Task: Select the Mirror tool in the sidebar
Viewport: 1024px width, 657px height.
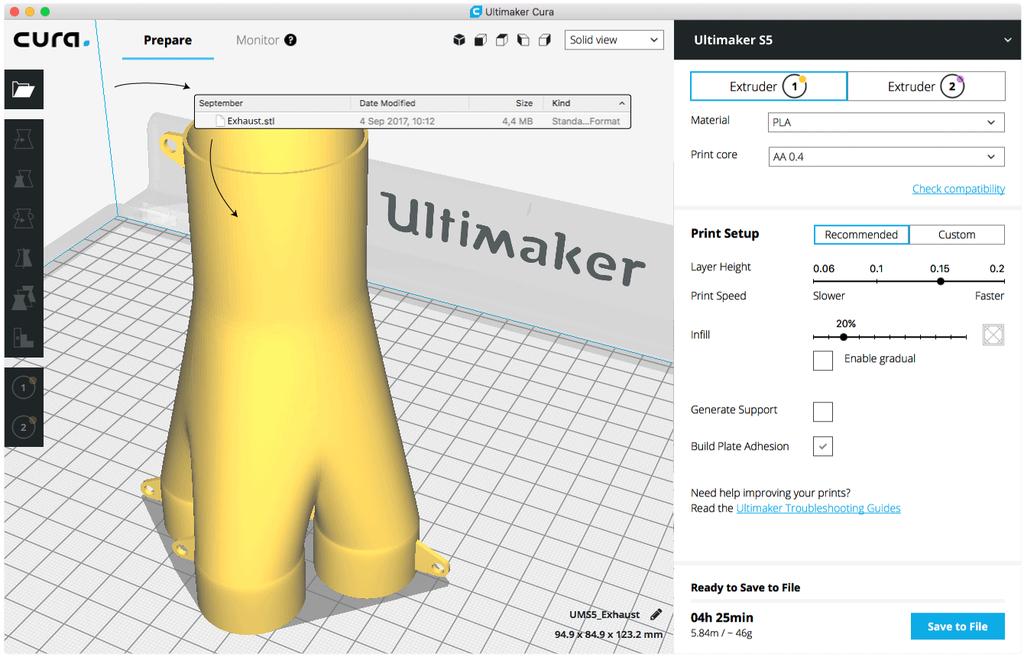Action: coord(24,258)
